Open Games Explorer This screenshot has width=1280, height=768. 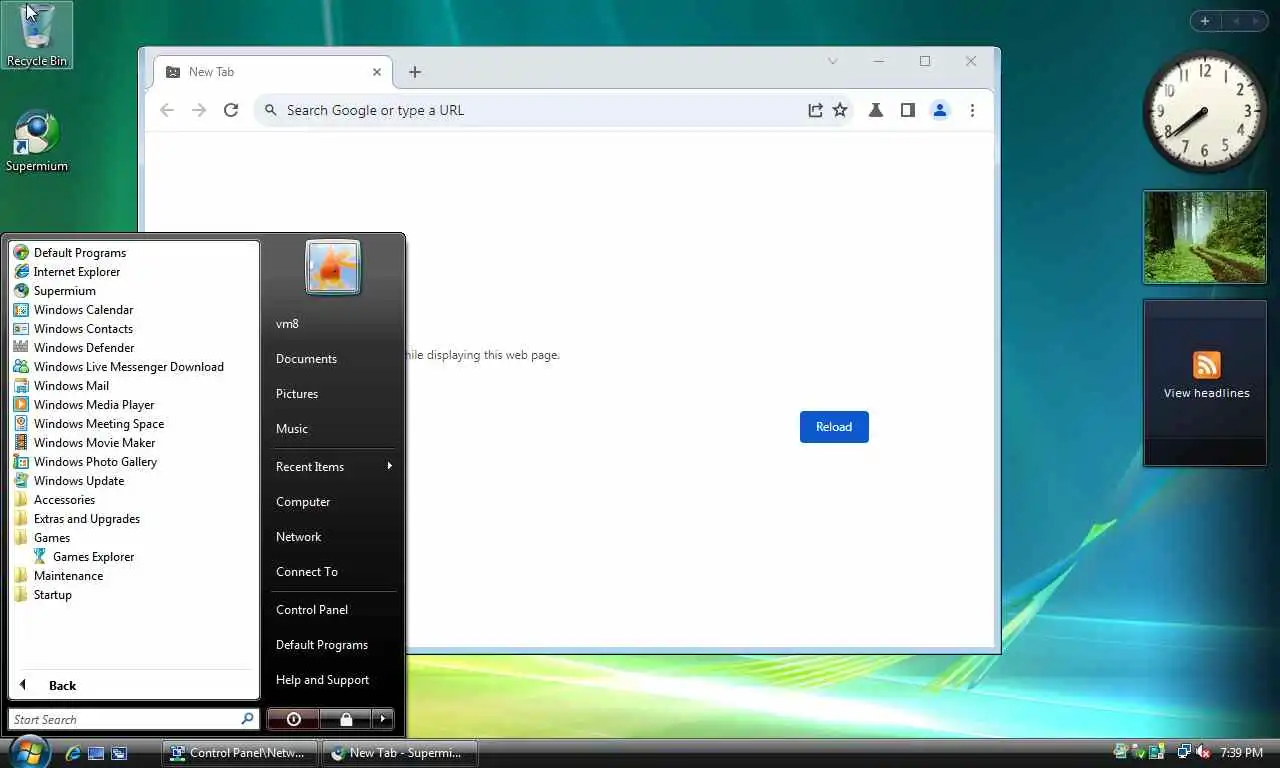click(83, 557)
